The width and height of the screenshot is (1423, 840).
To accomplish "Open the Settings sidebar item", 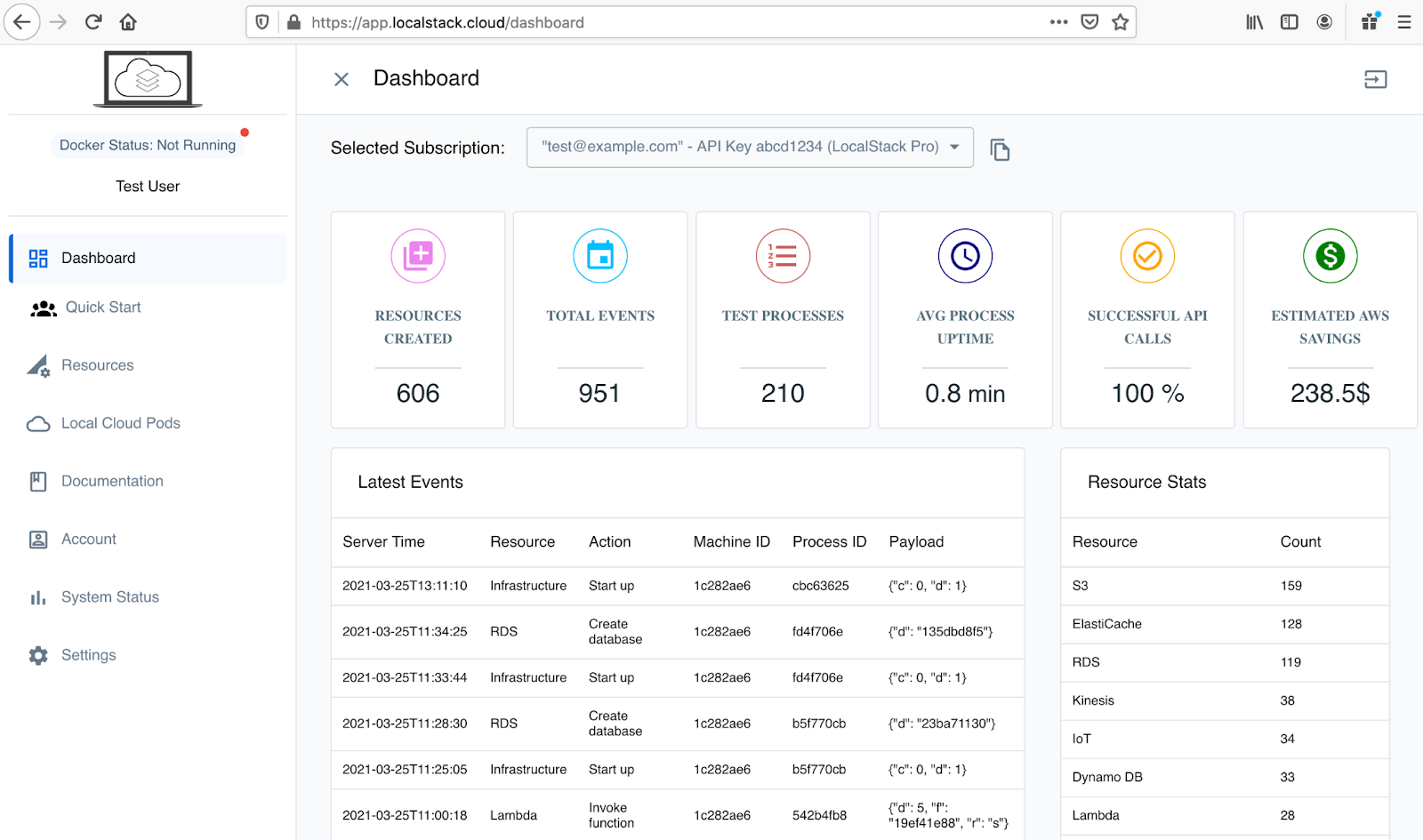I will (88, 655).
